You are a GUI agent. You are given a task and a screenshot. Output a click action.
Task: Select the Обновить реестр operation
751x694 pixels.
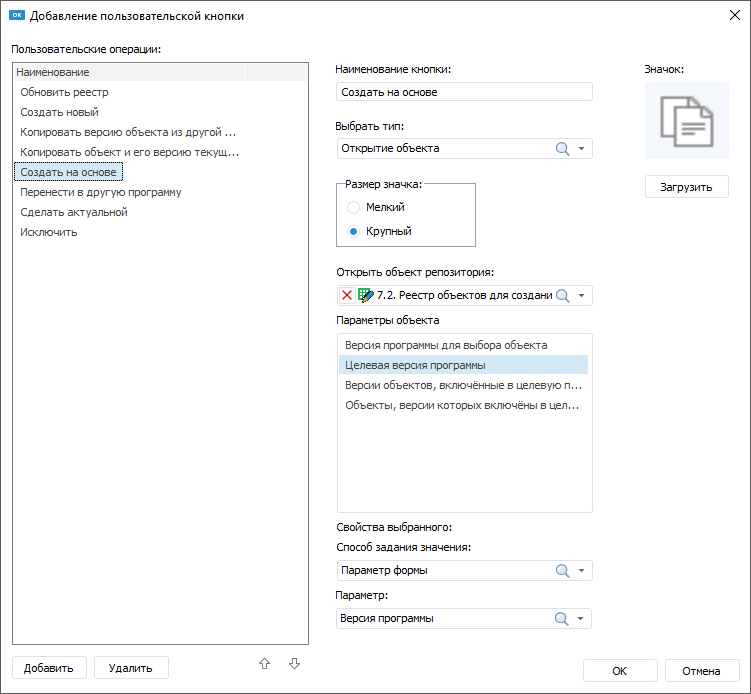64,92
